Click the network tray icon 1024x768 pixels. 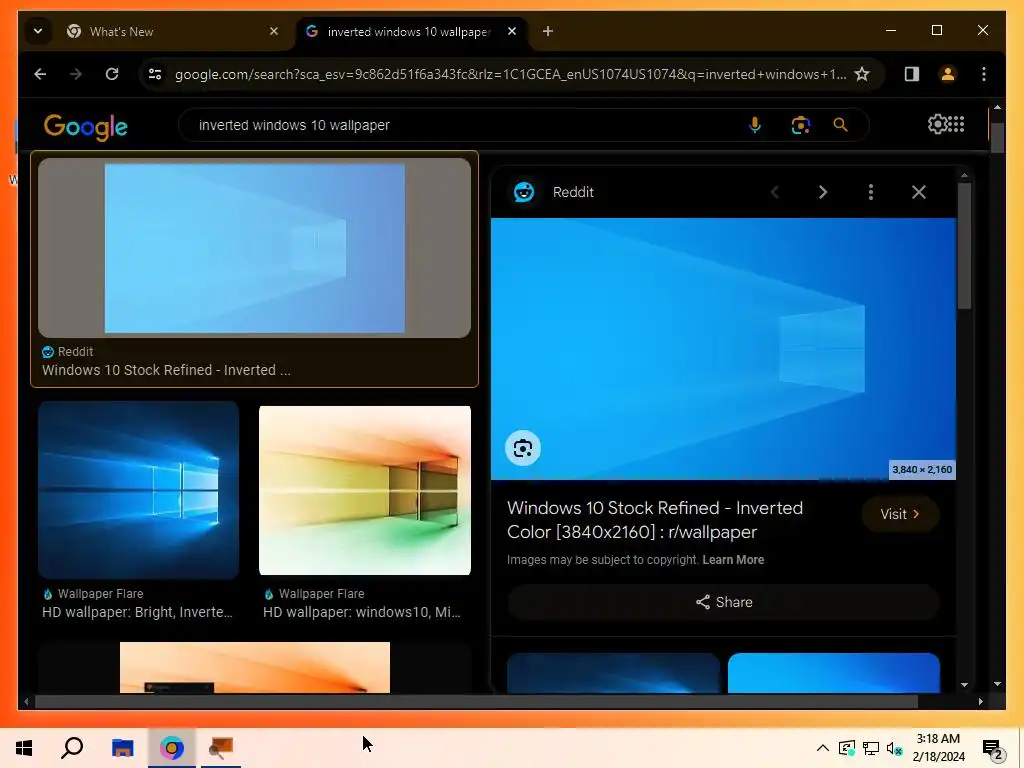point(871,748)
